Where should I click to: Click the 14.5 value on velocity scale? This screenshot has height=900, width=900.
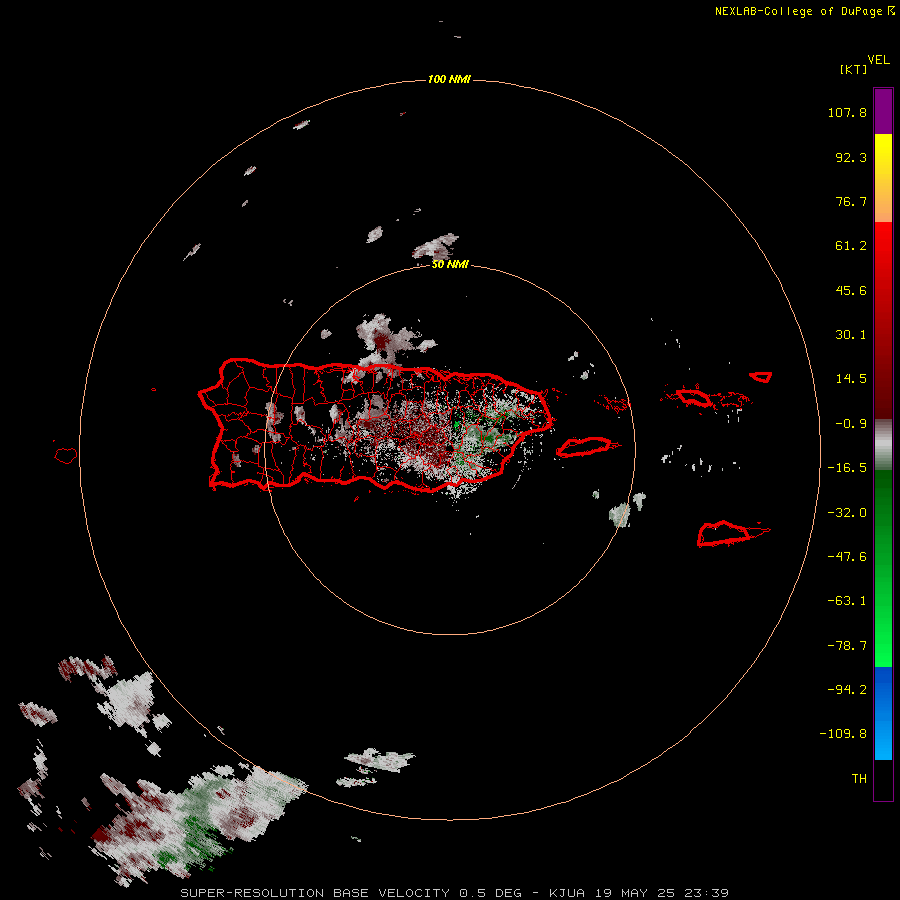[x=851, y=379]
